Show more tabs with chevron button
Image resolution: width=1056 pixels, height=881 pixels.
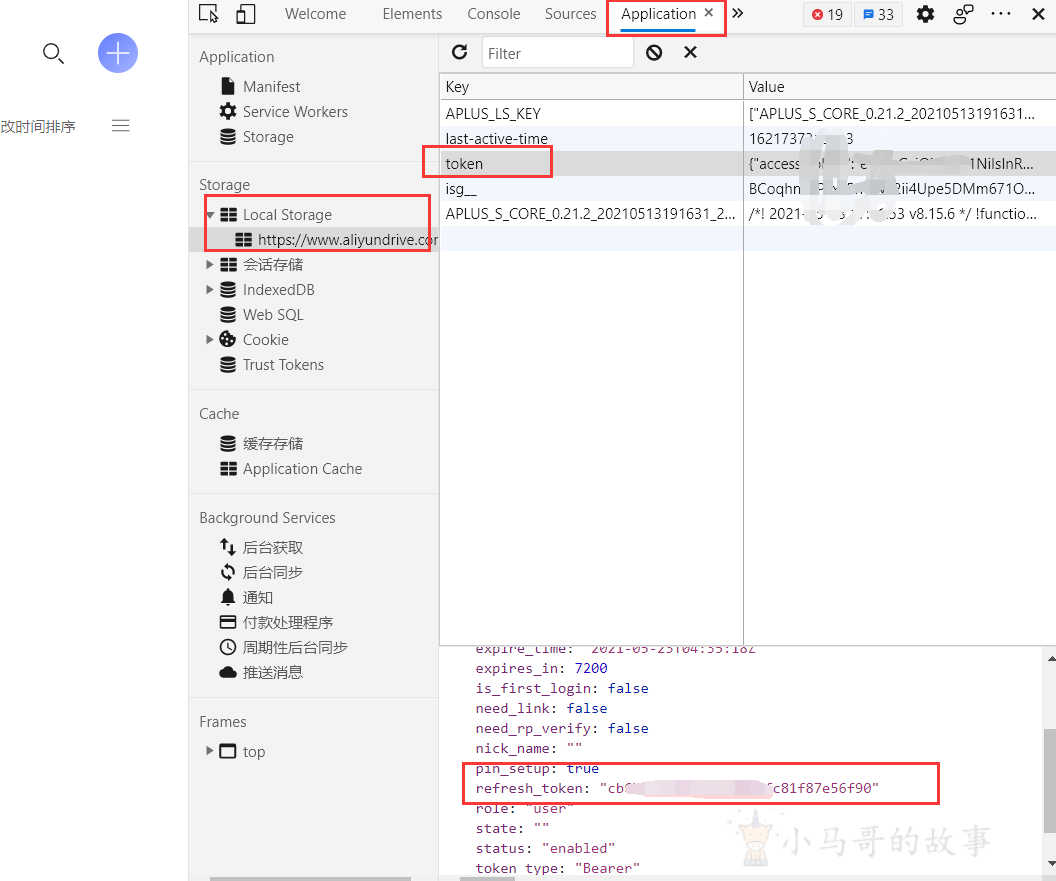(x=738, y=14)
